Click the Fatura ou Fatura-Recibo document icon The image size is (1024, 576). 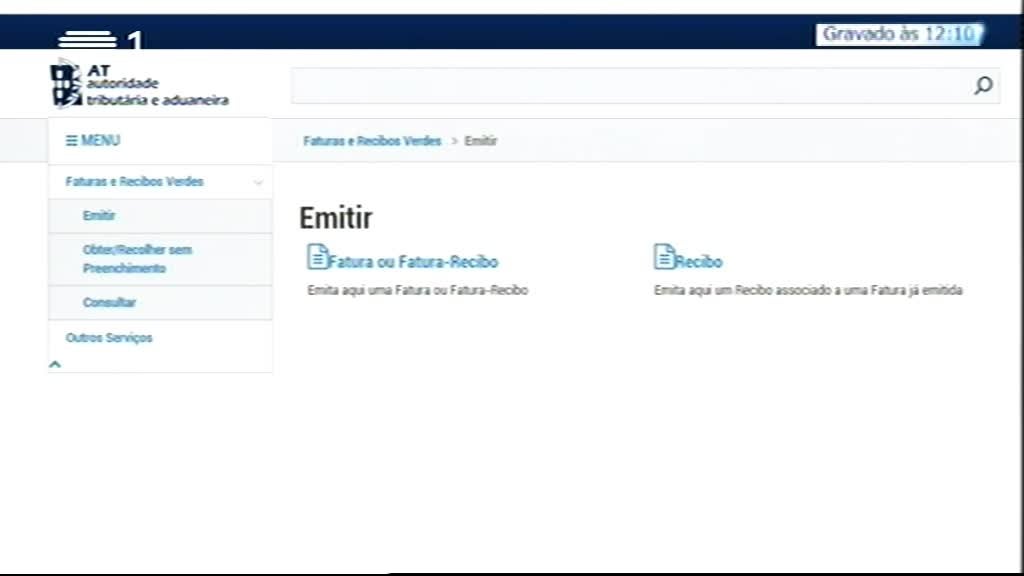pyautogui.click(x=316, y=257)
